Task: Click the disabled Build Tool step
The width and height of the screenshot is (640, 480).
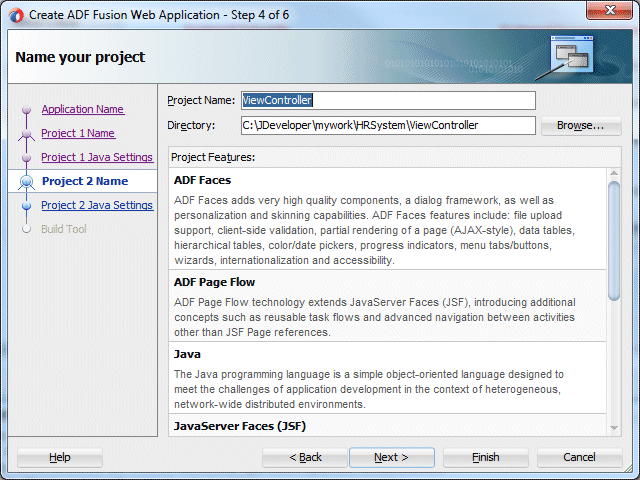Action: tap(64, 229)
